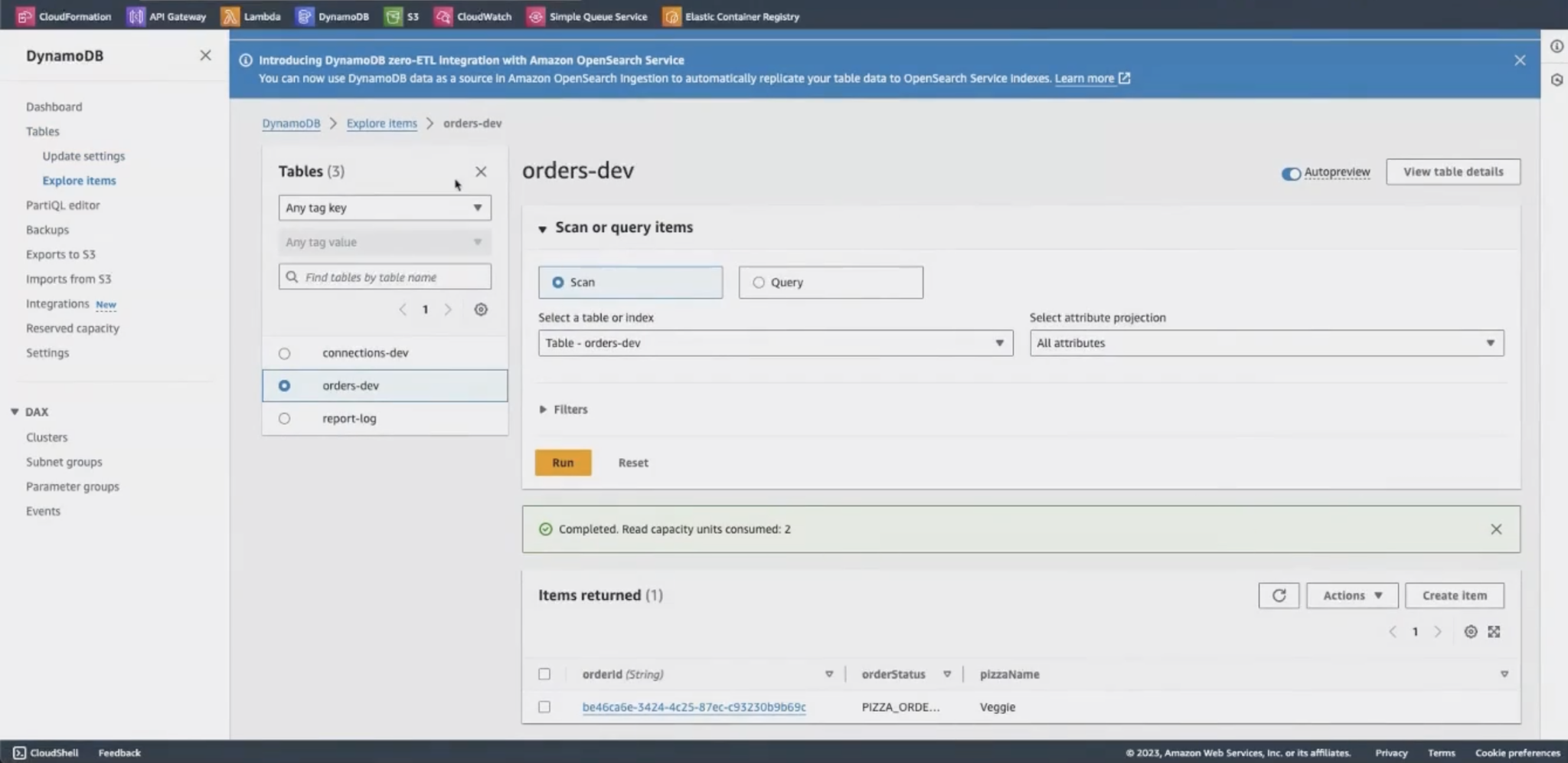
Task: Select the connections-dev table radio button
Action: (x=284, y=354)
